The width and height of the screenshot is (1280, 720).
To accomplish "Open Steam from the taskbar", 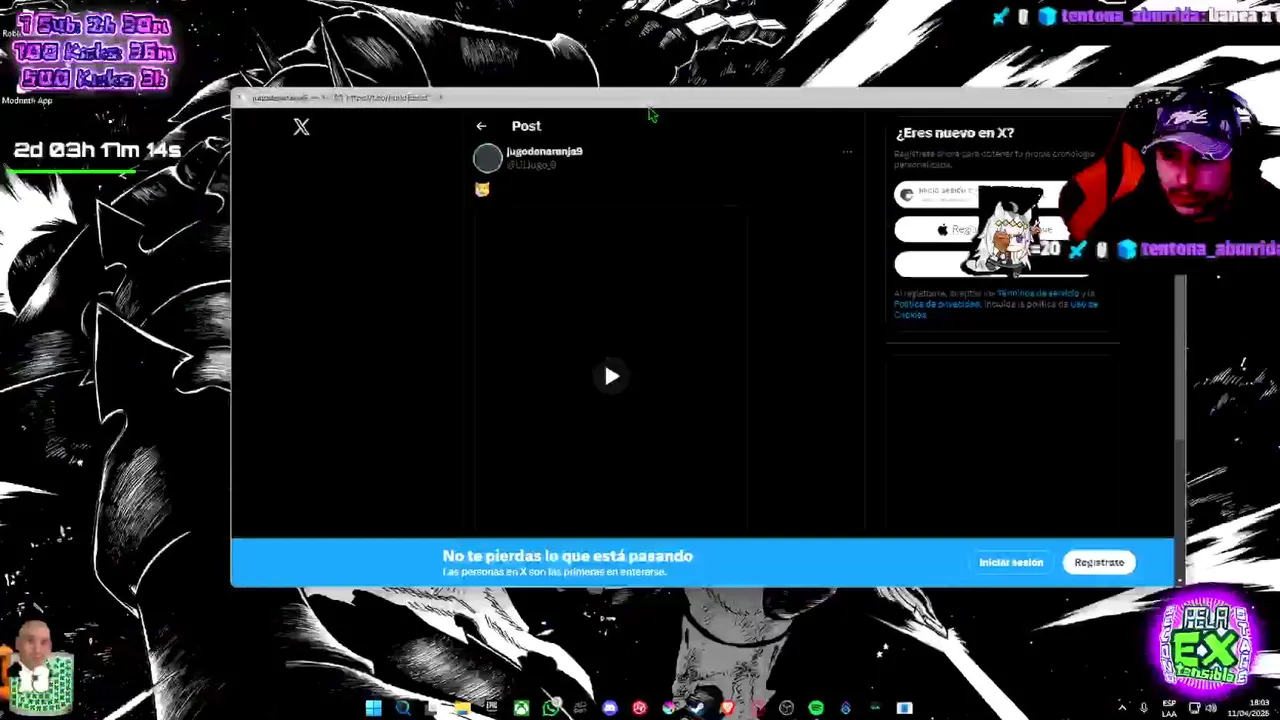I will click(697, 708).
